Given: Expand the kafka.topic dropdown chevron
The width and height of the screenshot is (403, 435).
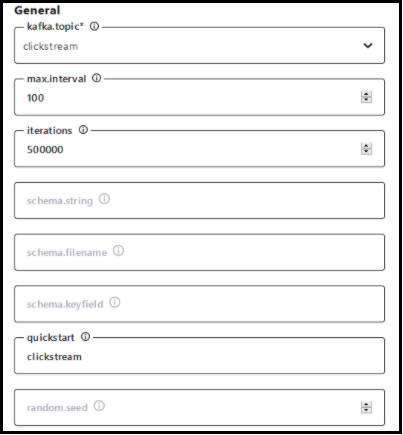Looking at the screenshot, I should pos(368,45).
